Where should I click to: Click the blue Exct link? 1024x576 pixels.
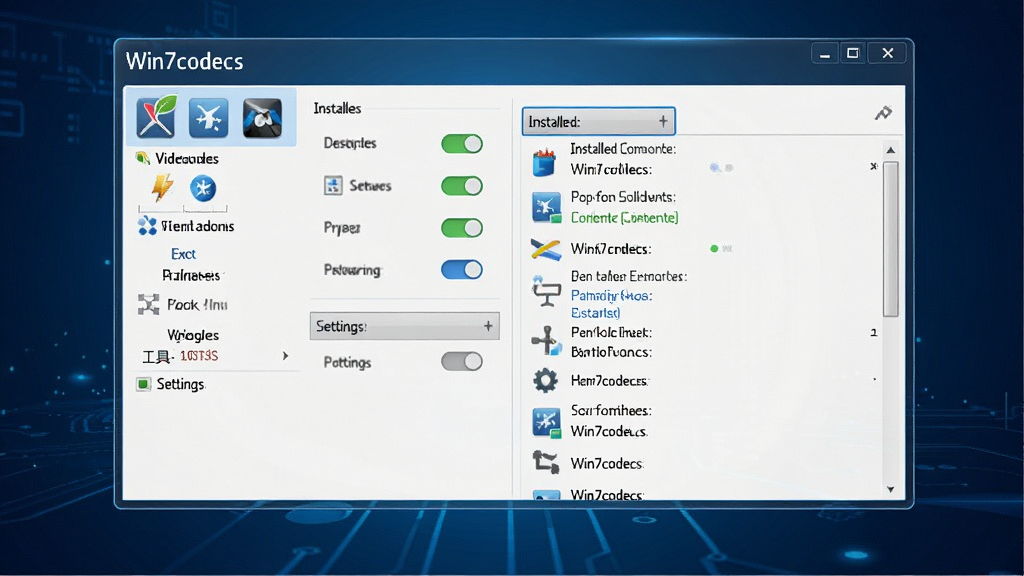coord(184,254)
